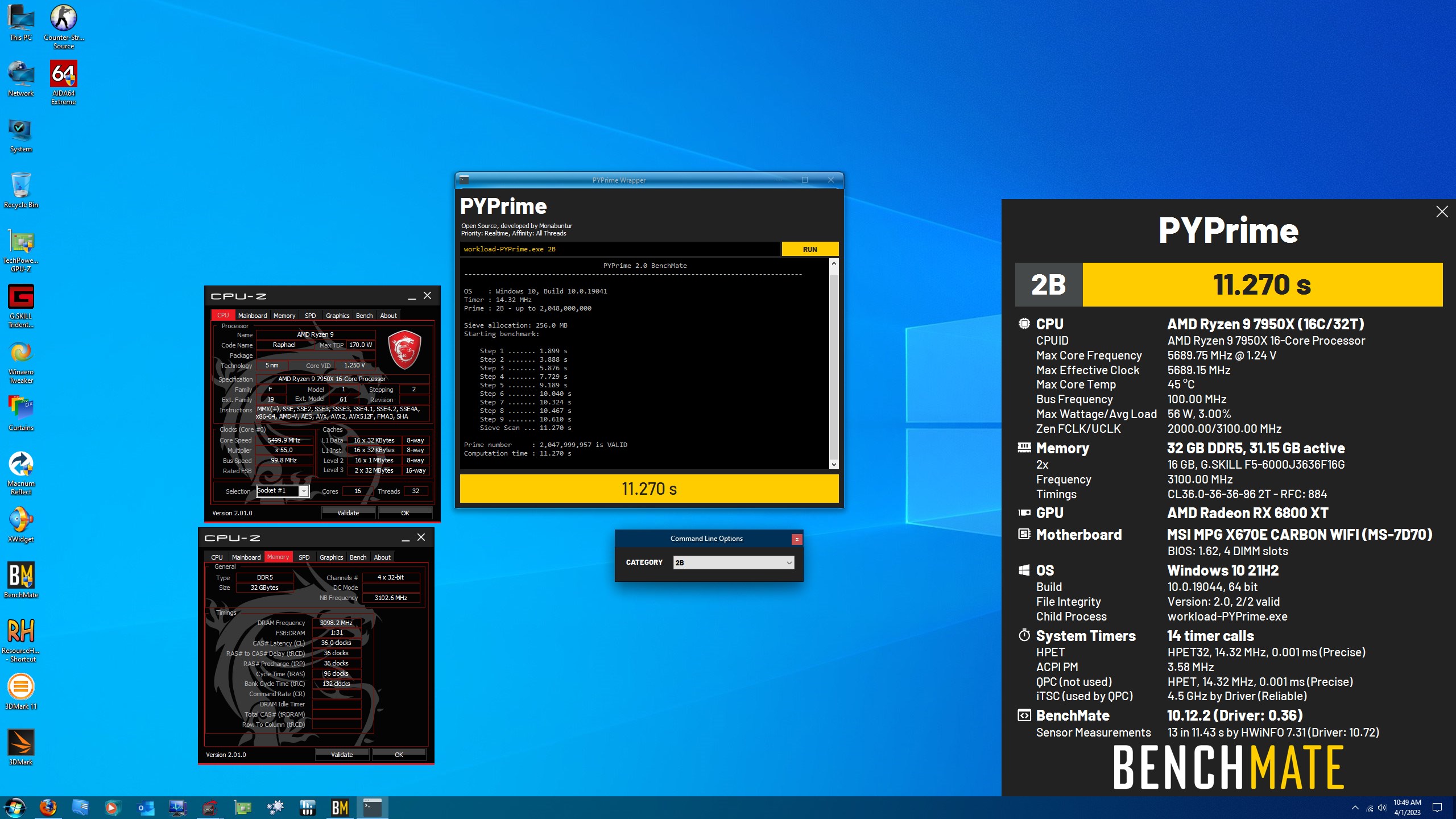Image resolution: width=1456 pixels, height=819 pixels.
Task: Open the G.SKILL Trident desktop shortcut
Action: (21, 306)
